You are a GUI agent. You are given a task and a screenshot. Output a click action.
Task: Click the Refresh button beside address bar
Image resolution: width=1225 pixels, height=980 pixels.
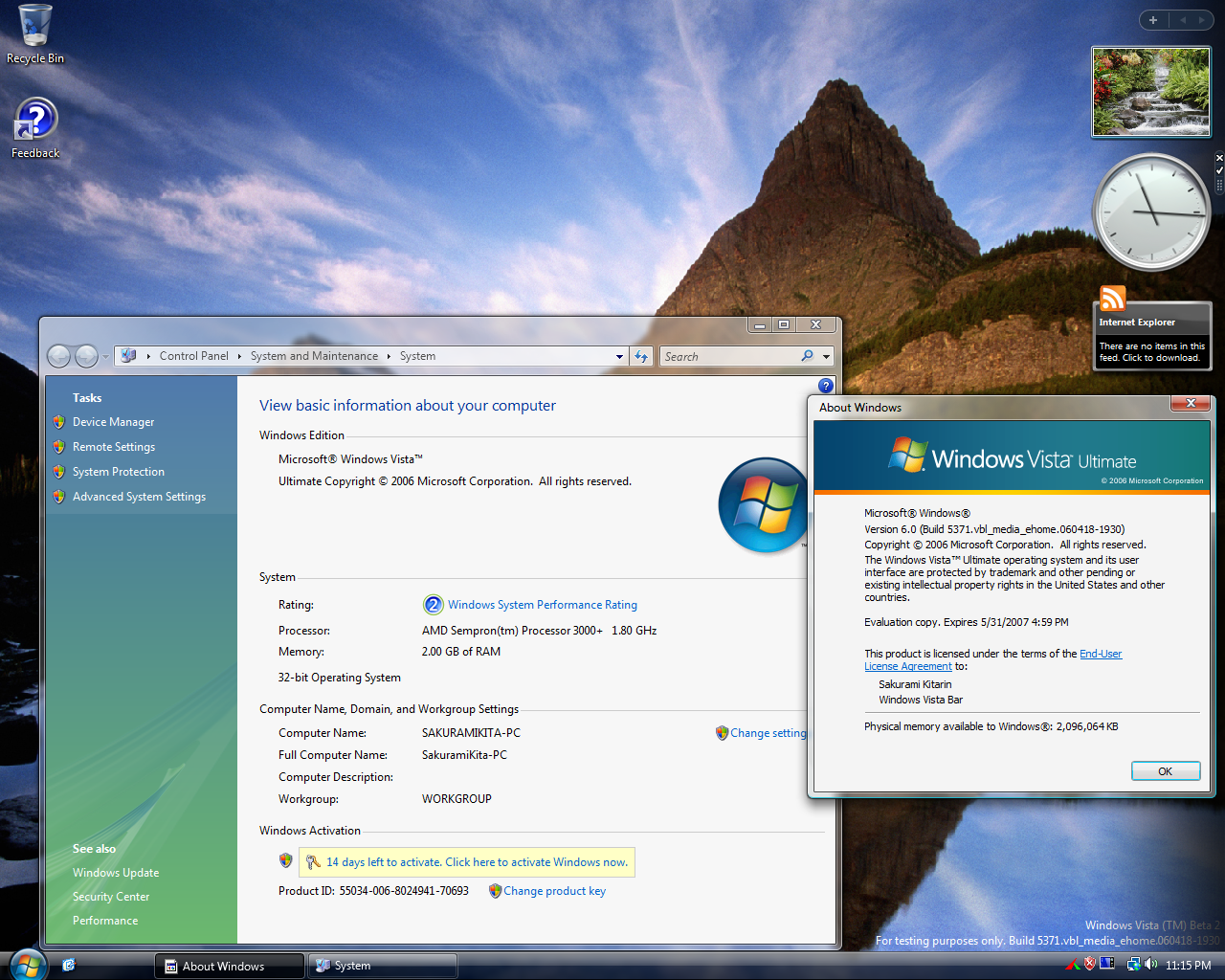pyautogui.click(x=641, y=356)
